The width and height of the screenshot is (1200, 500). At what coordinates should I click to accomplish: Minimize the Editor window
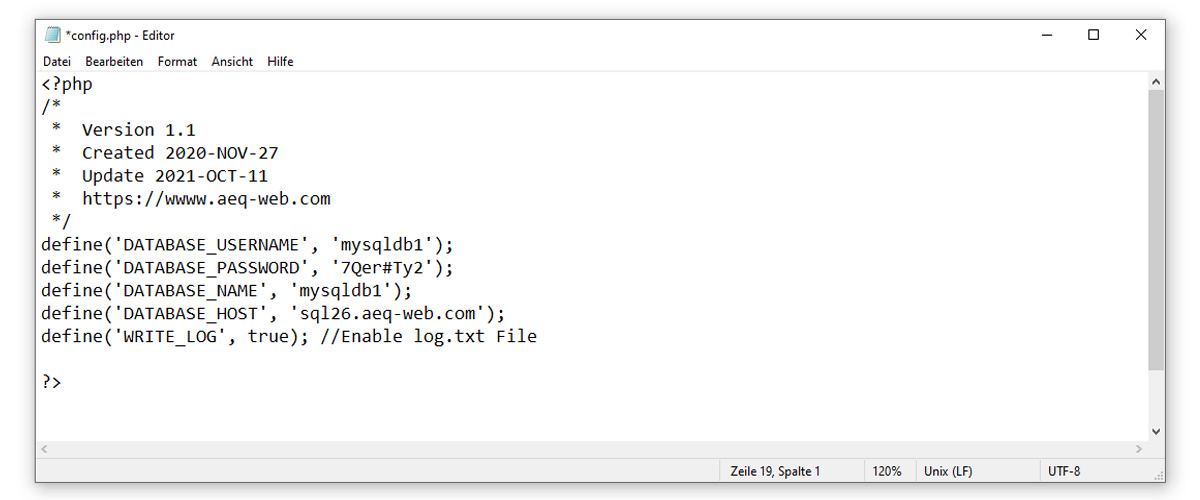pos(1047,35)
